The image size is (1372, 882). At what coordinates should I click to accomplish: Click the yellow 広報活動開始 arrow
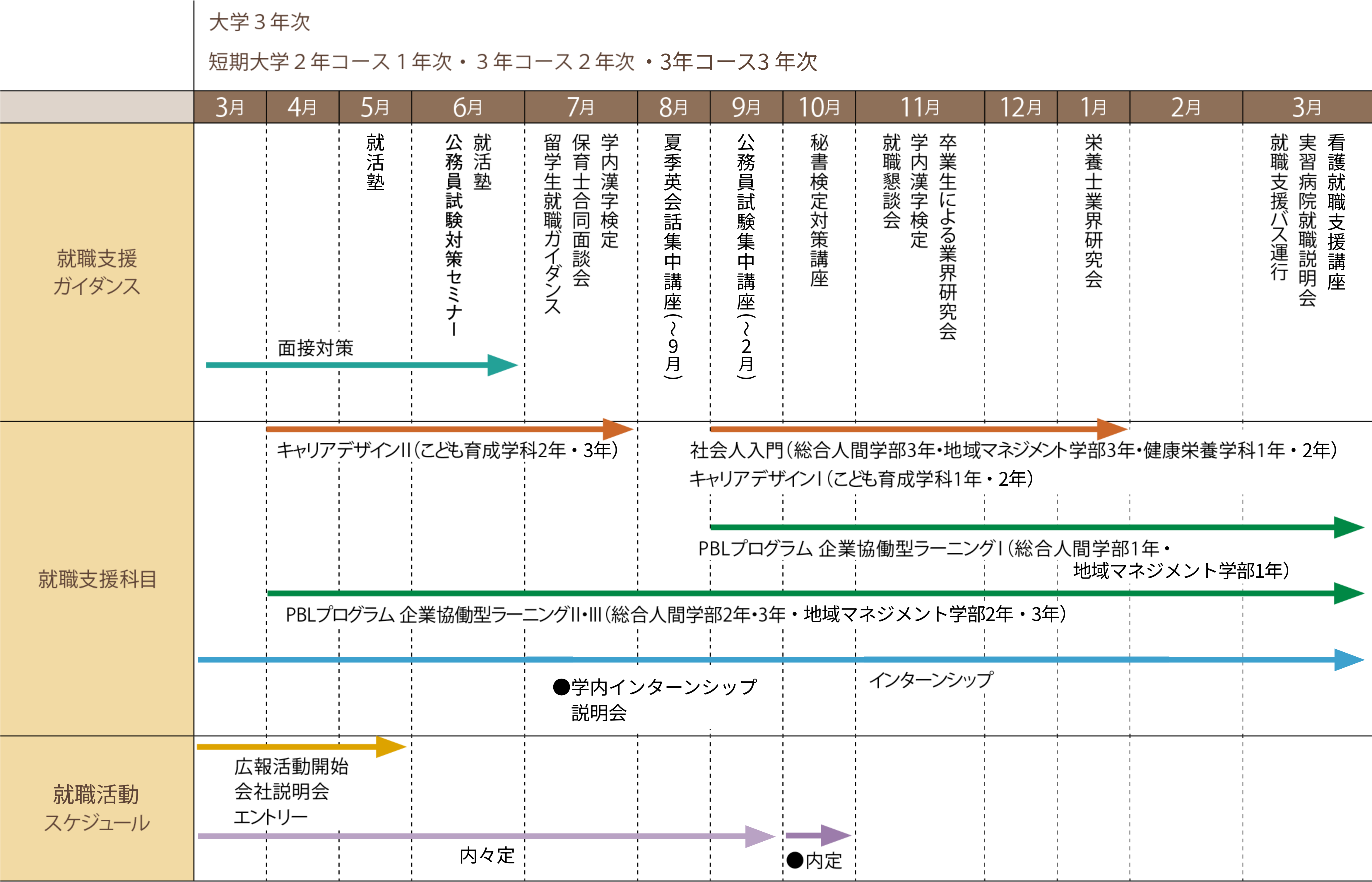[301, 747]
